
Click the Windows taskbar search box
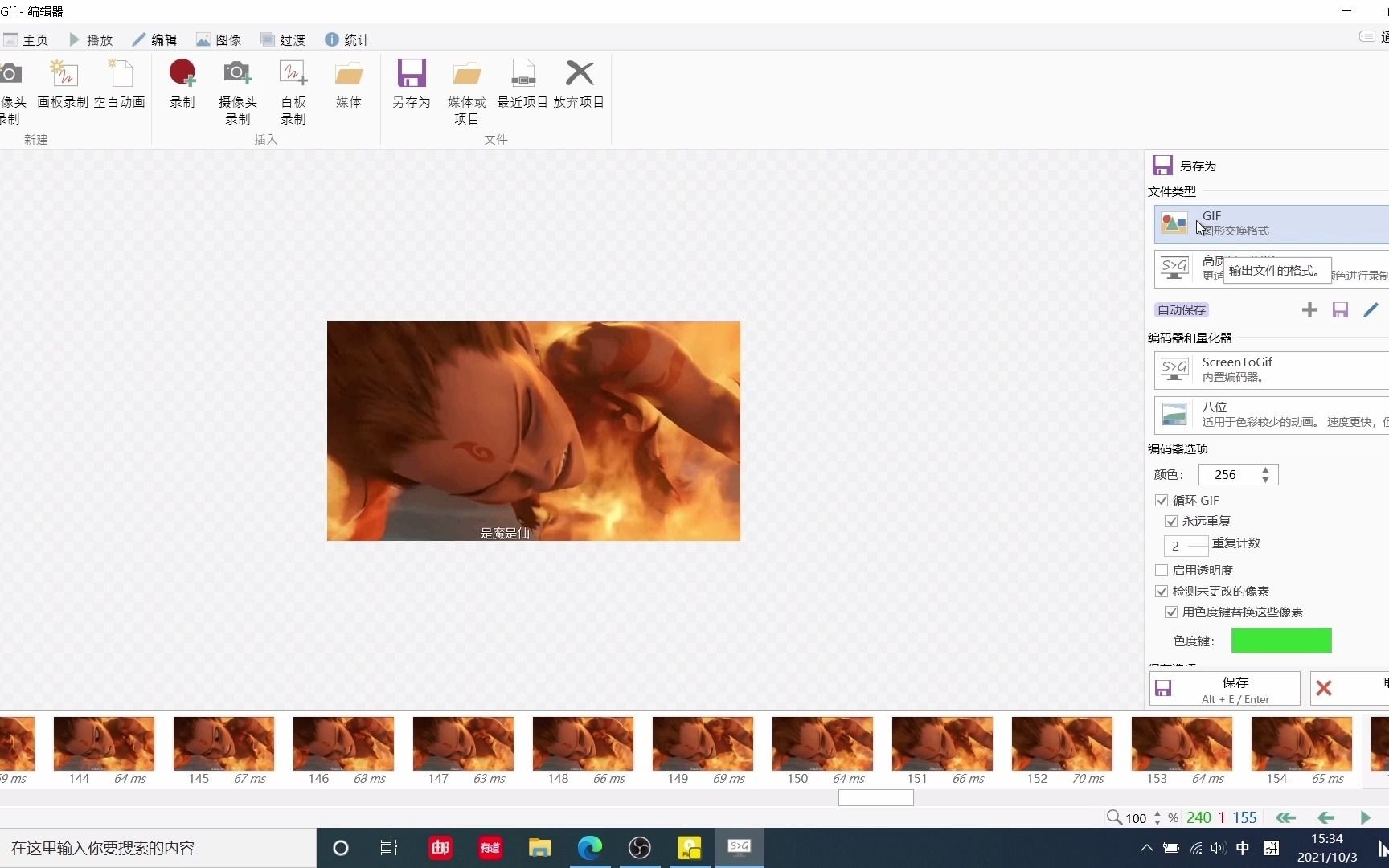(158, 848)
